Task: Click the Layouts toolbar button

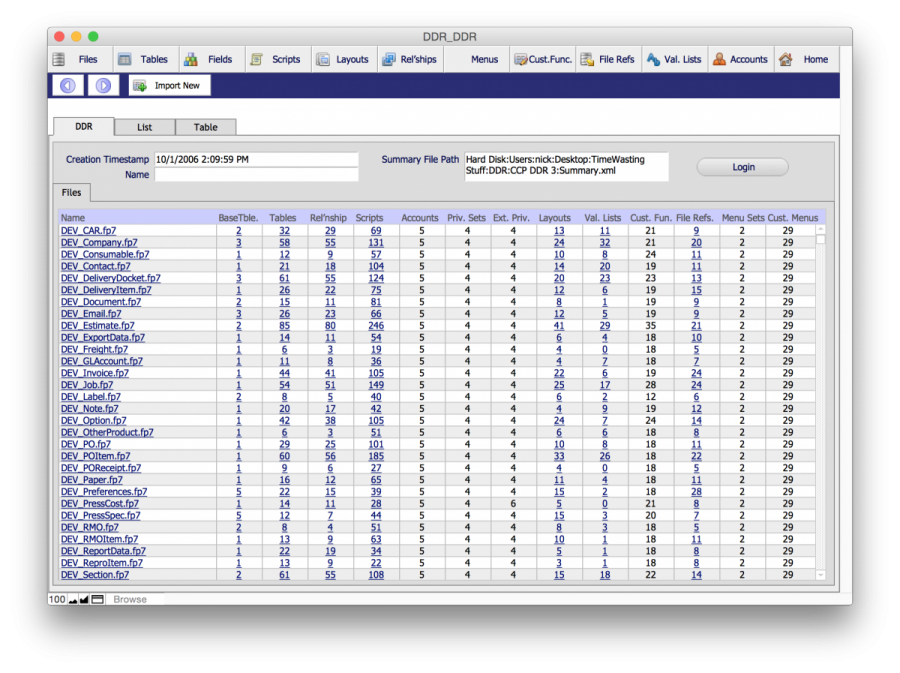Action: [x=342, y=59]
